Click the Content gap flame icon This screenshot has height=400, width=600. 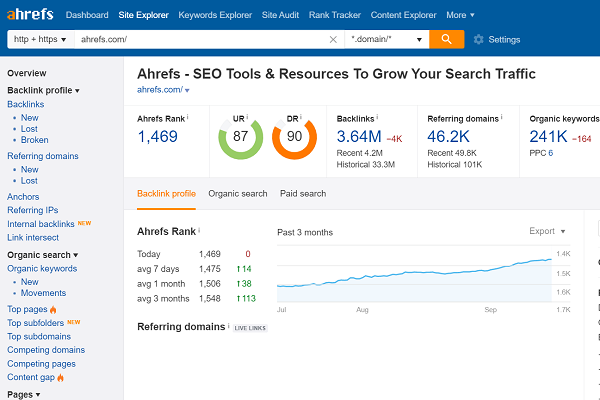click(60, 378)
